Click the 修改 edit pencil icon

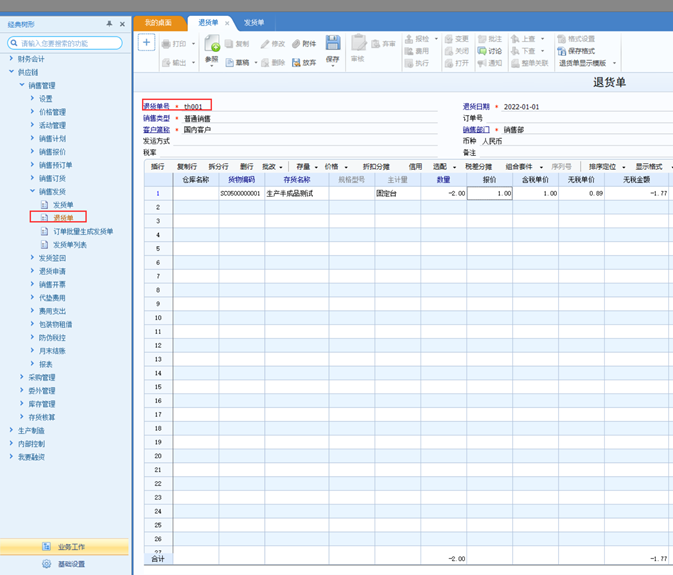(x=265, y=43)
